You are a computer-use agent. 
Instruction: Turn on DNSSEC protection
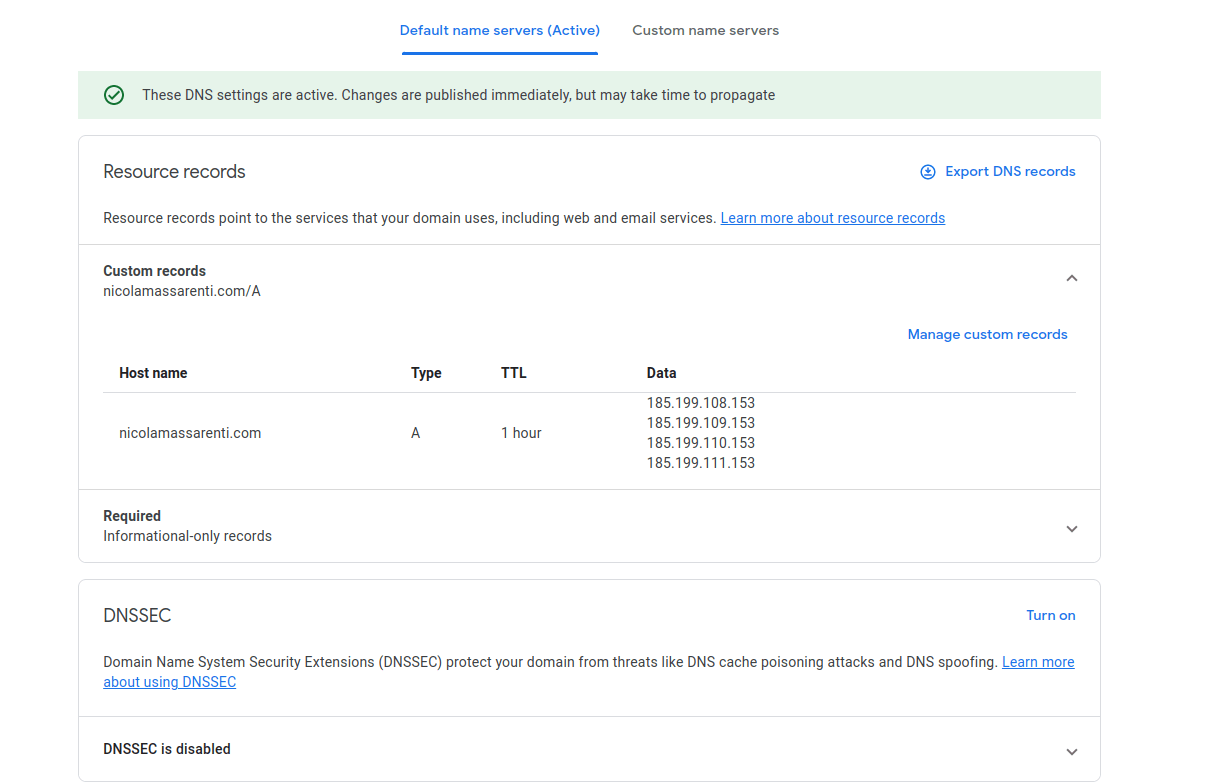coord(1050,615)
